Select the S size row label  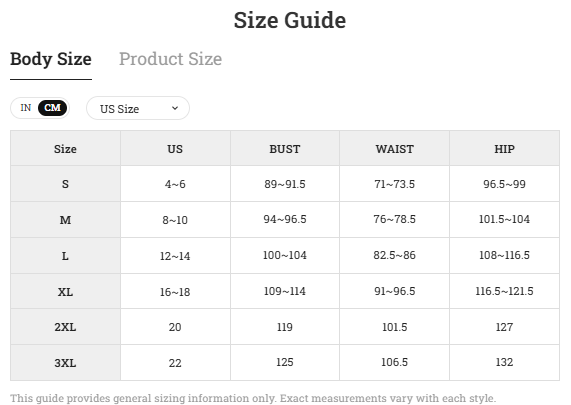pyautogui.click(x=66, y=184)
